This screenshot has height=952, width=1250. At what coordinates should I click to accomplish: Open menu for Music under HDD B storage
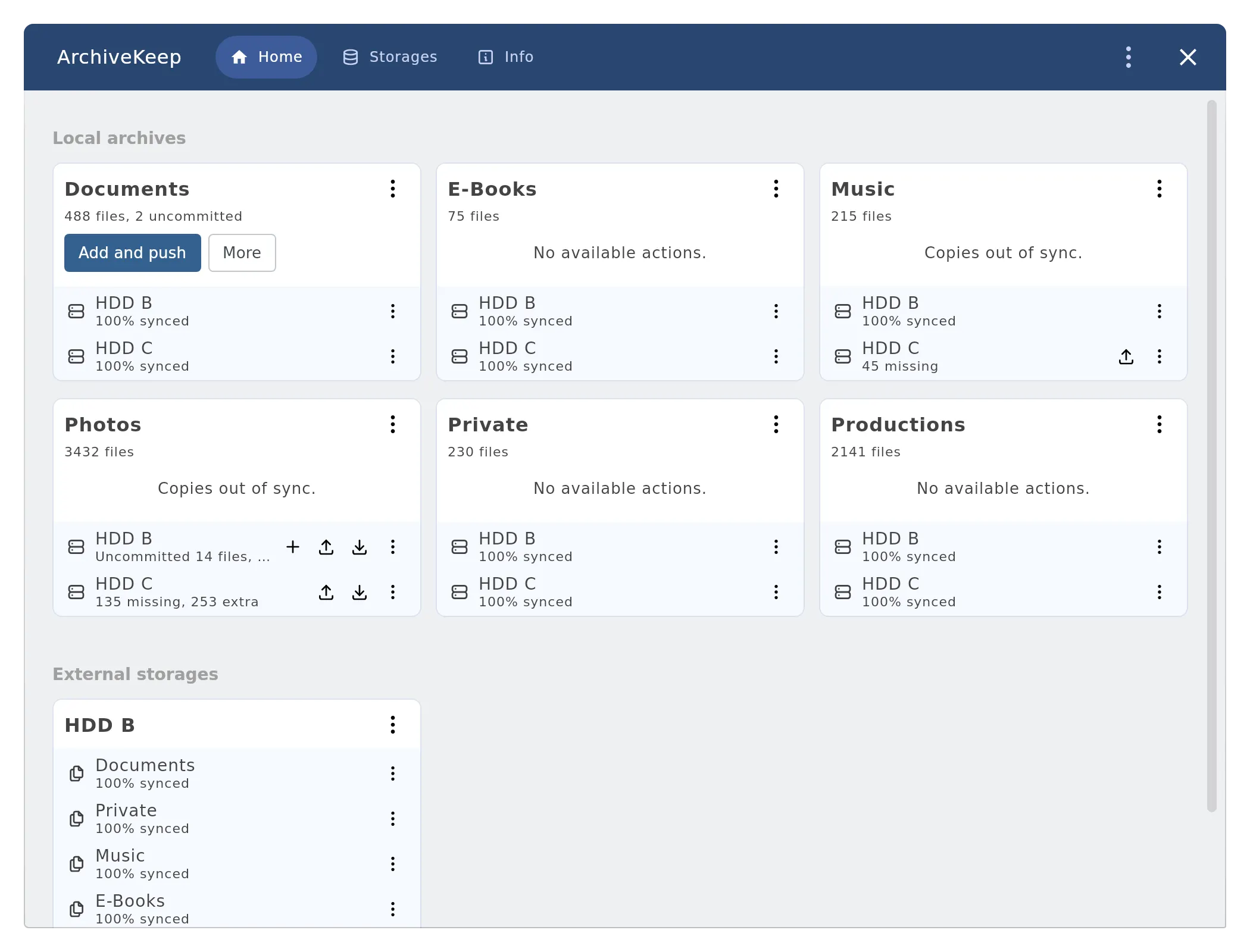pos(392,864)
